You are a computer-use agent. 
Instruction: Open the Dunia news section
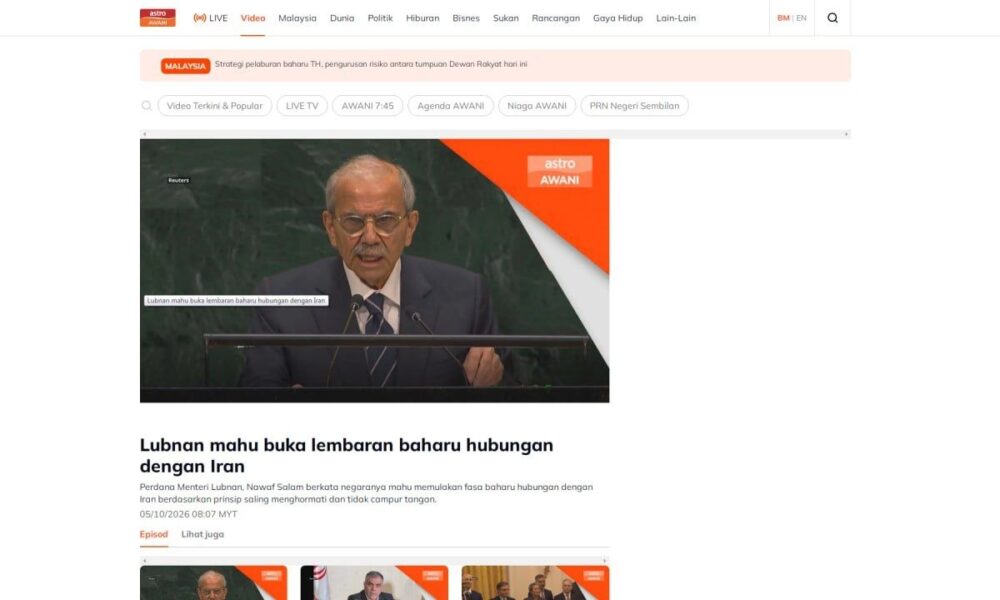[342, 18]
